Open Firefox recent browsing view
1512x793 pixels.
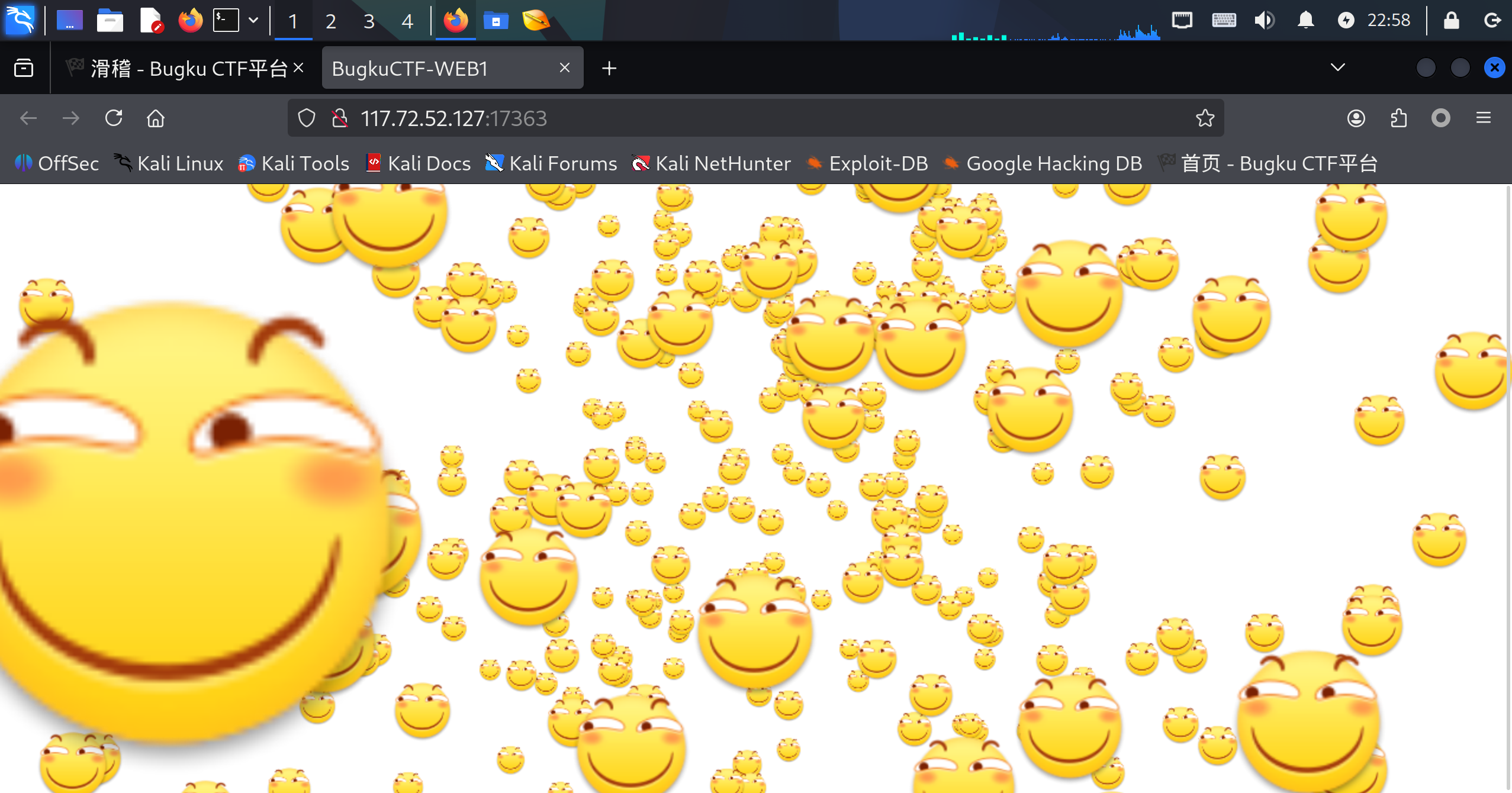tap(24, 68)
